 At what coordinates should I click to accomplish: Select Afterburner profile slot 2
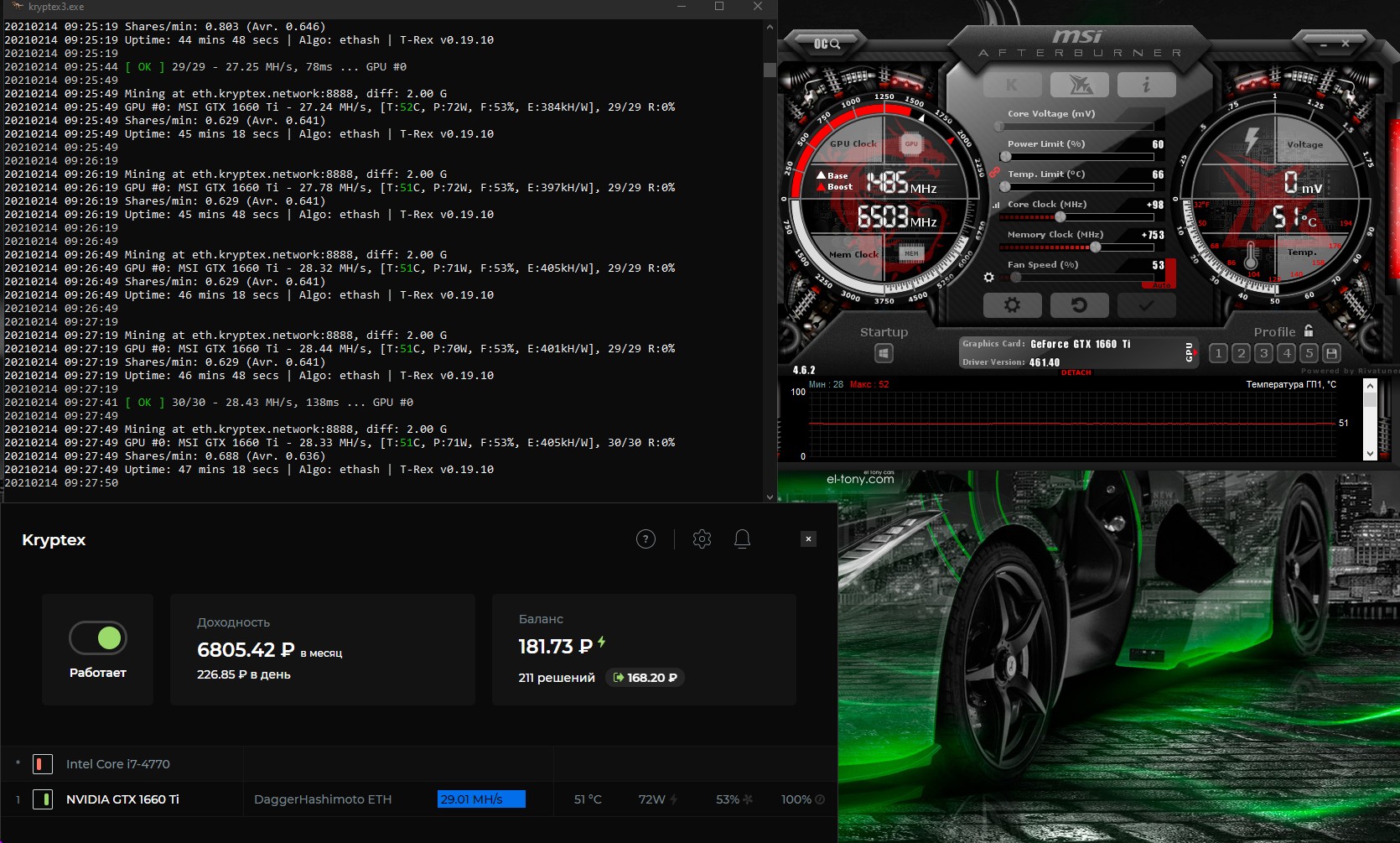pos(1242,353)
